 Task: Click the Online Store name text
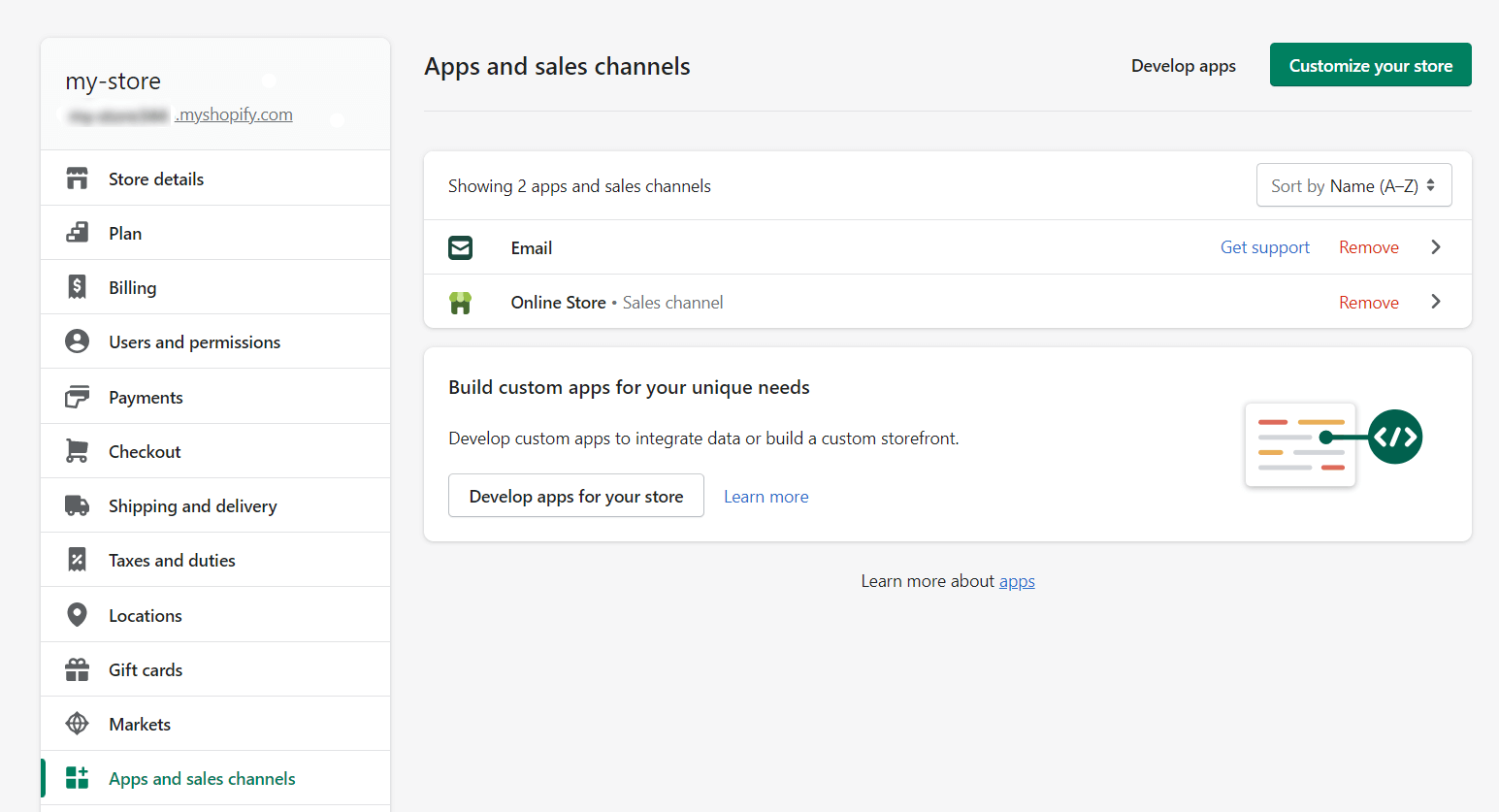pyautogui.click(x=558, y=303)
